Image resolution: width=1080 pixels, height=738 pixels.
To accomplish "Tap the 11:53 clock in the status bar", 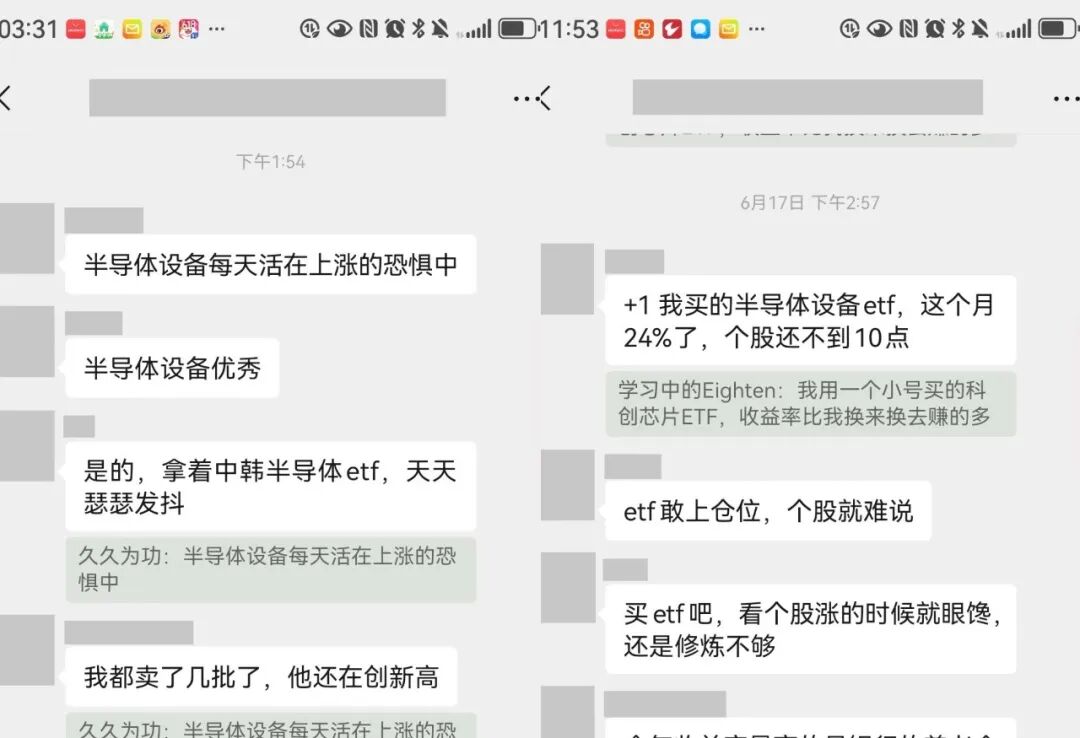I will pyautogui.click(x=569, y=29).
